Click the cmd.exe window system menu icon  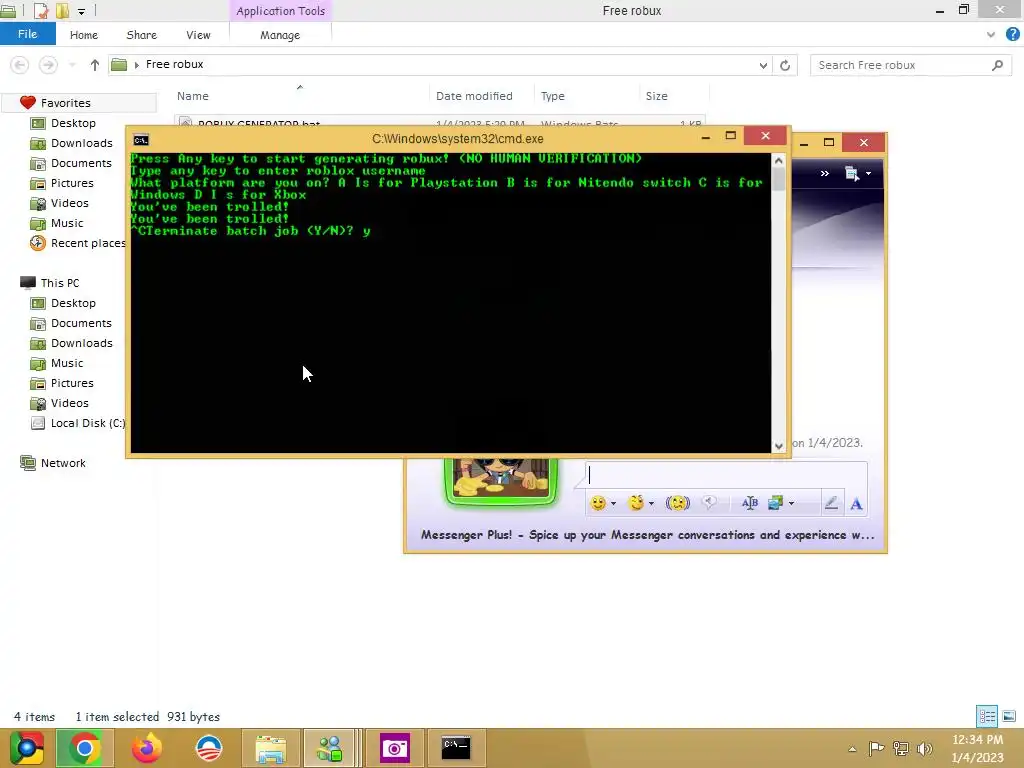coord(140,139)
